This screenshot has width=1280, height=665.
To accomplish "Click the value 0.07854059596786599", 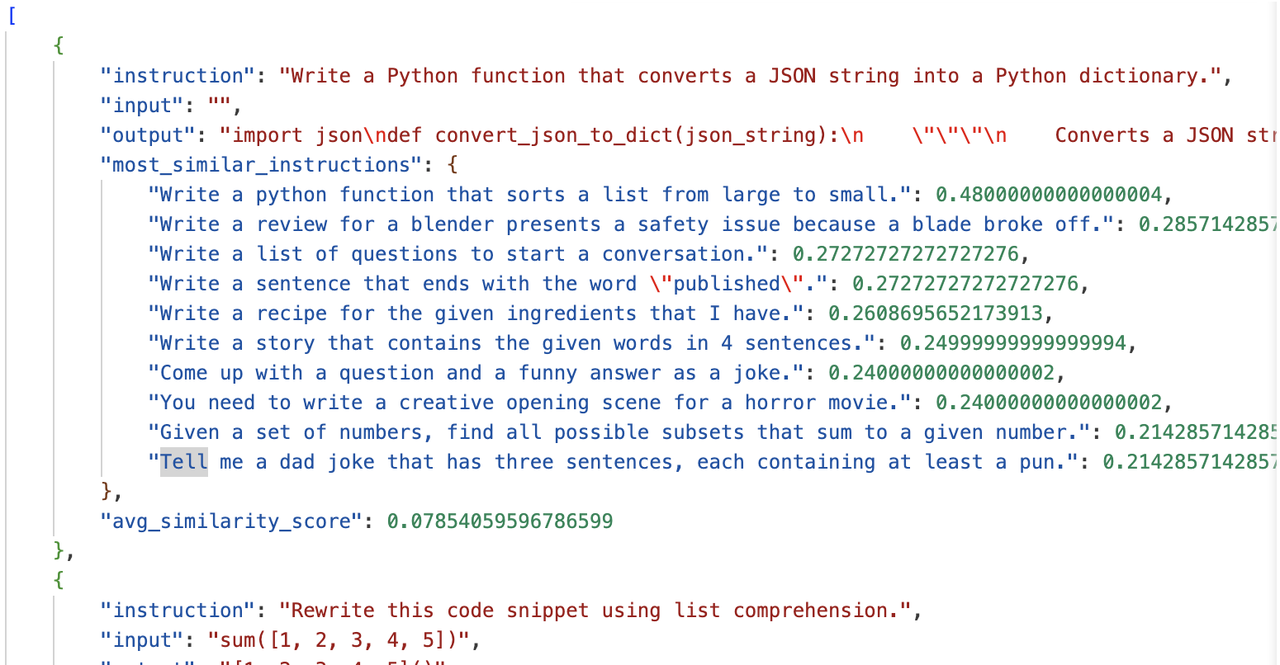I will 500,521.
